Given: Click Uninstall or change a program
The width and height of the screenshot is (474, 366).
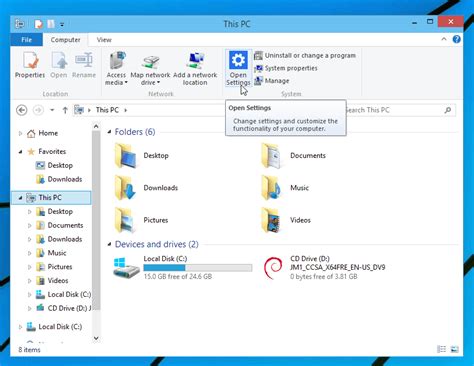Looking at the screenshot, I should (305, 55).
